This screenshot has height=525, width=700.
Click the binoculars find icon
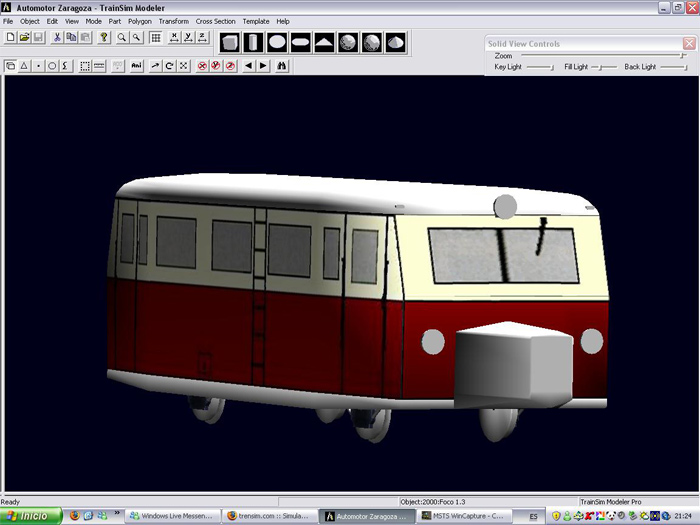coord(283,66)
